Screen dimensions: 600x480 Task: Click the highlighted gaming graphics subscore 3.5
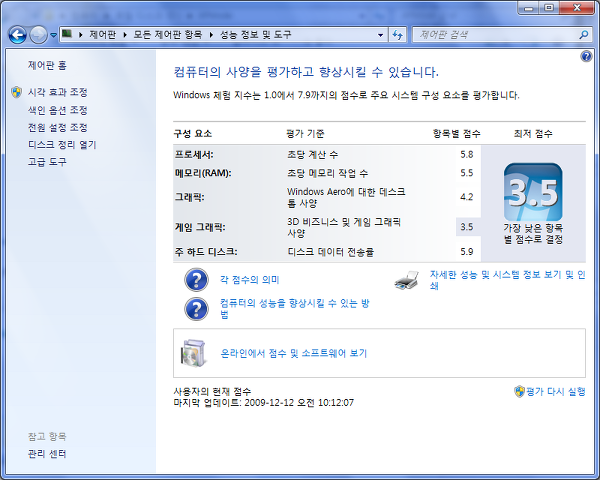click(x=466, y=227)
